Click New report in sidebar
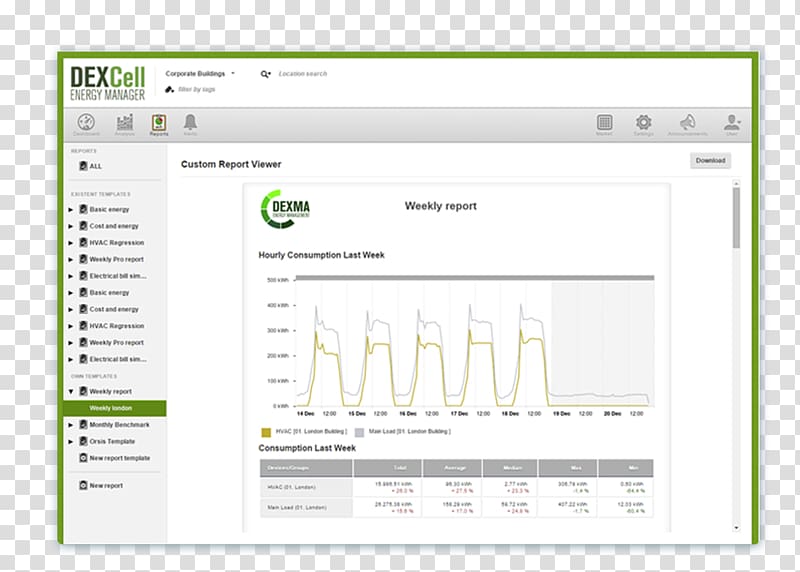The image size is (800, 572). click(x=105, y=485)
